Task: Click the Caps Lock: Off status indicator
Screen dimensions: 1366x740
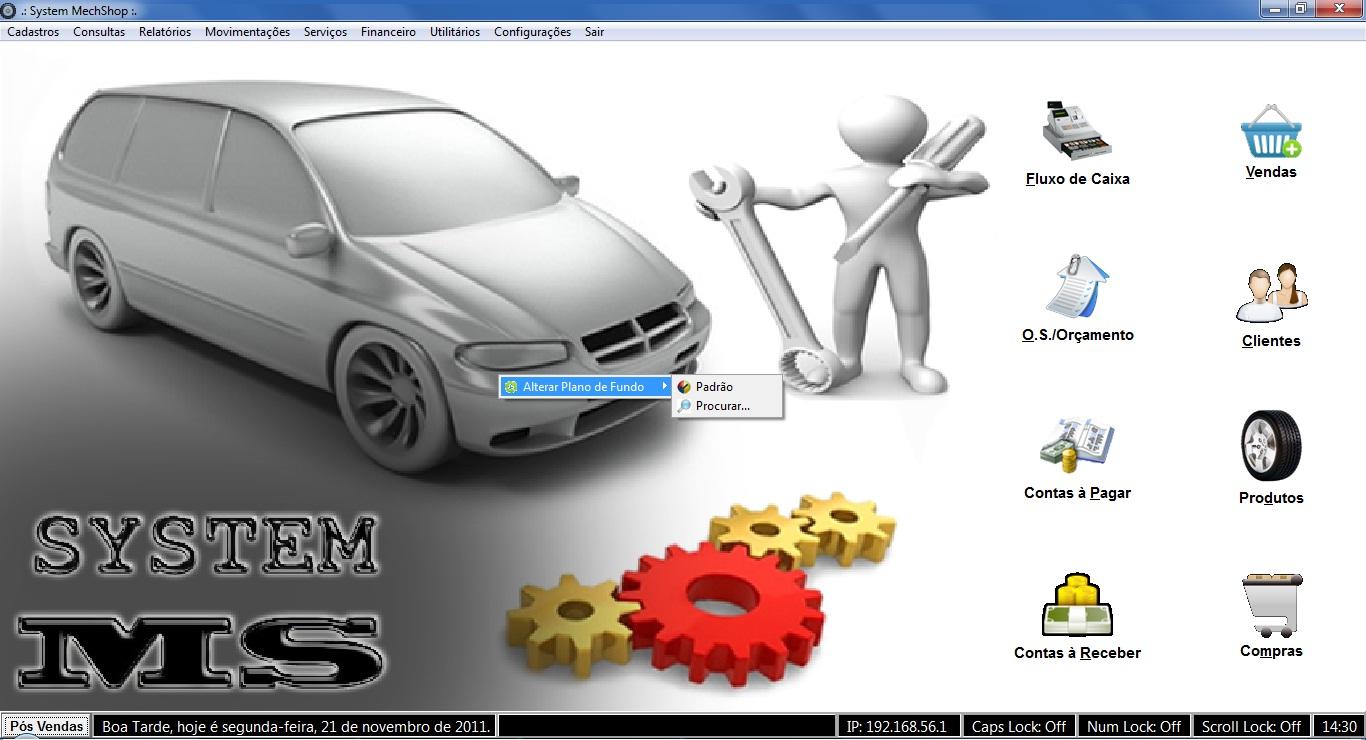Action: (1019, 726)
